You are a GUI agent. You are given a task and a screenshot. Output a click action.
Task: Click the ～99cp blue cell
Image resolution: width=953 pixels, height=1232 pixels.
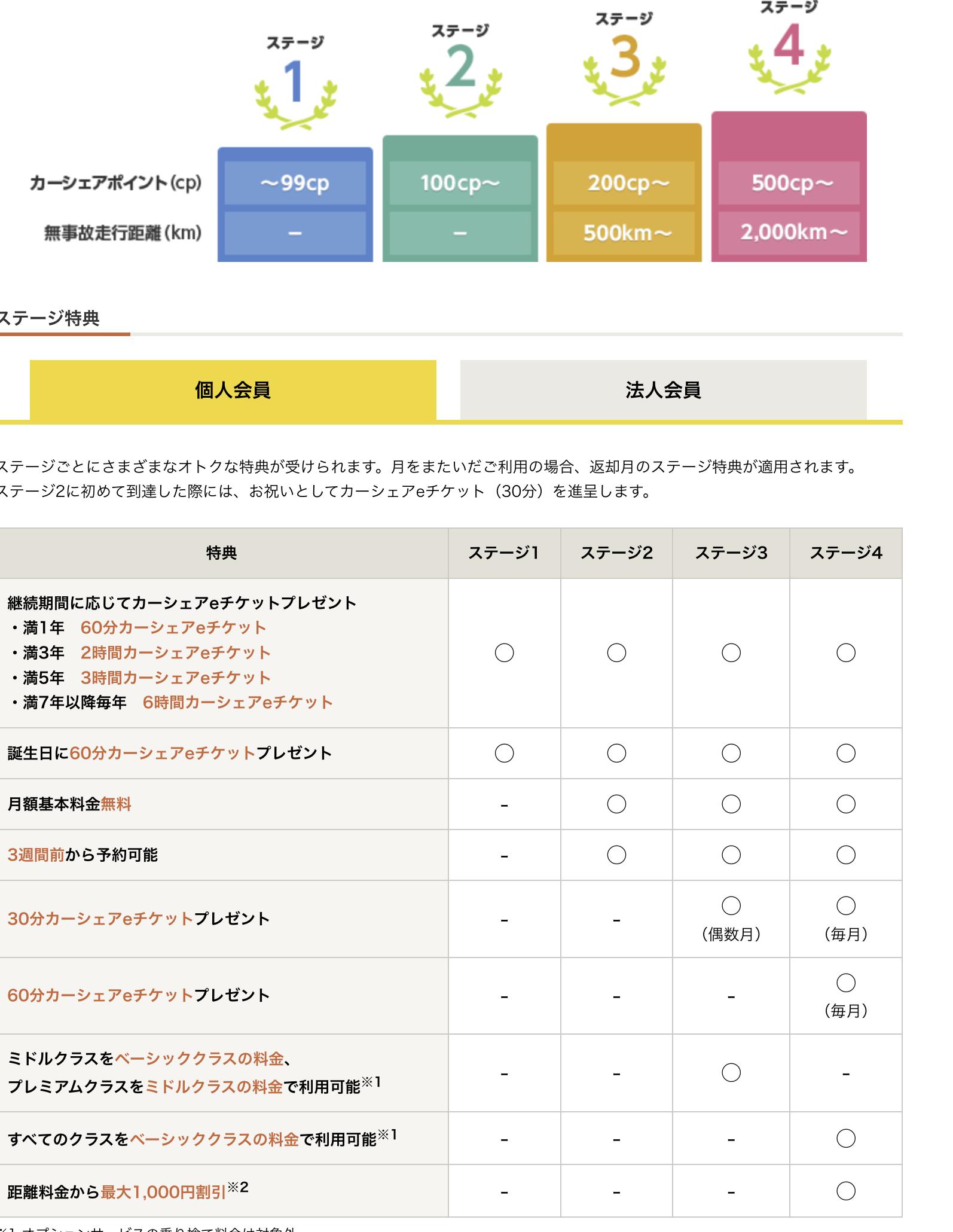pyautogui.click(x=295, y=183)
